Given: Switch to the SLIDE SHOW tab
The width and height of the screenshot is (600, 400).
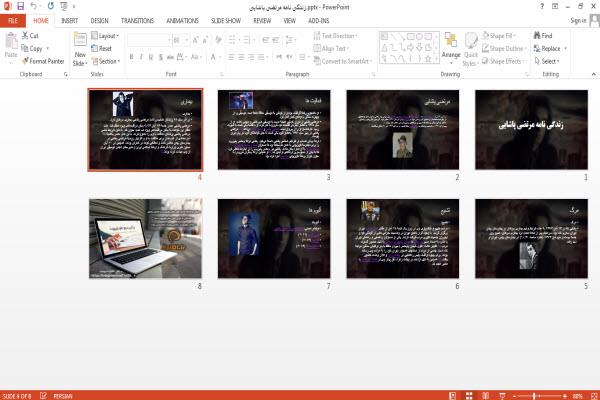Looking at the screenshot, I should click(226, 21).
